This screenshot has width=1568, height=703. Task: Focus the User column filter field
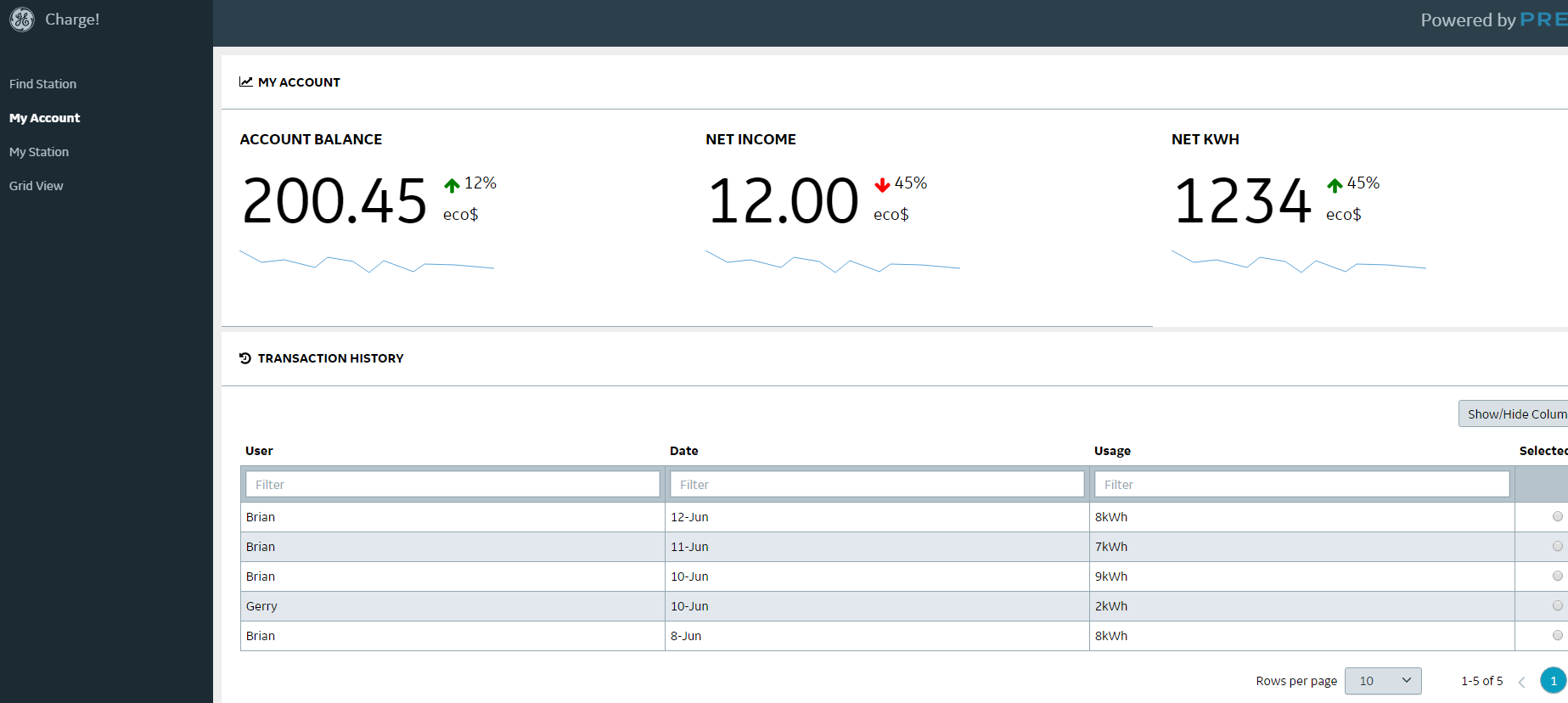[452, 484]
